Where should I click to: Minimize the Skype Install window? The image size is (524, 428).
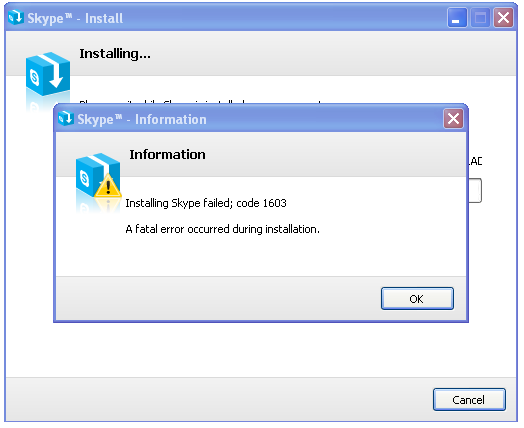tap(457, 18)
